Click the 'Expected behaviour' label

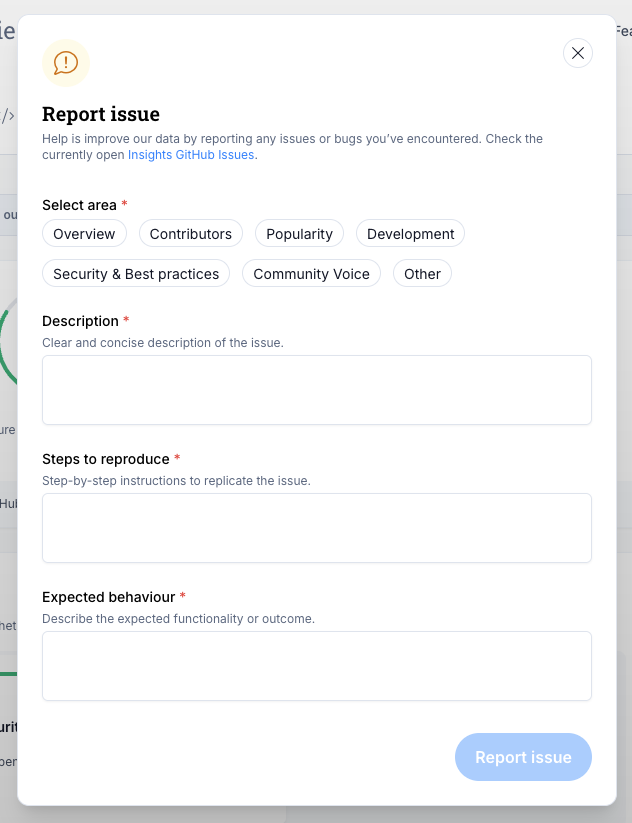pos(109,597)
